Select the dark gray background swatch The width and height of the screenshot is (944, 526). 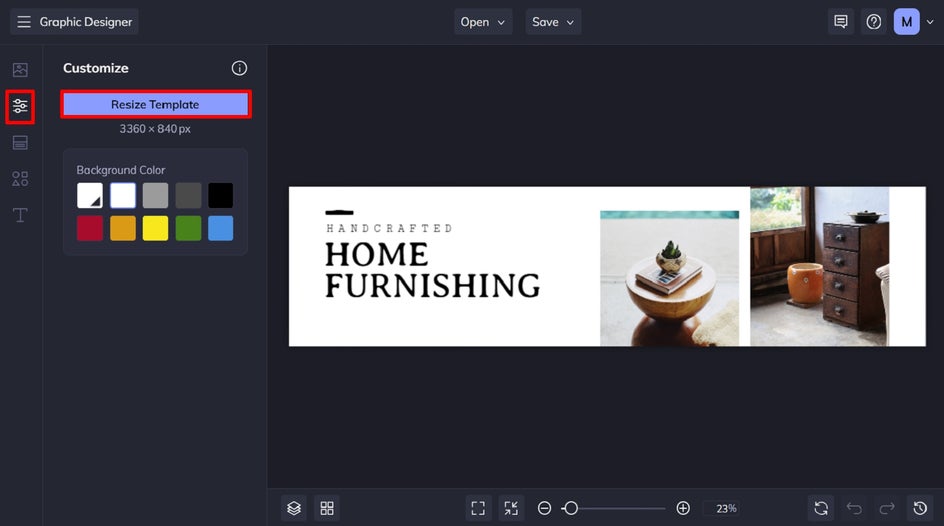188,196
